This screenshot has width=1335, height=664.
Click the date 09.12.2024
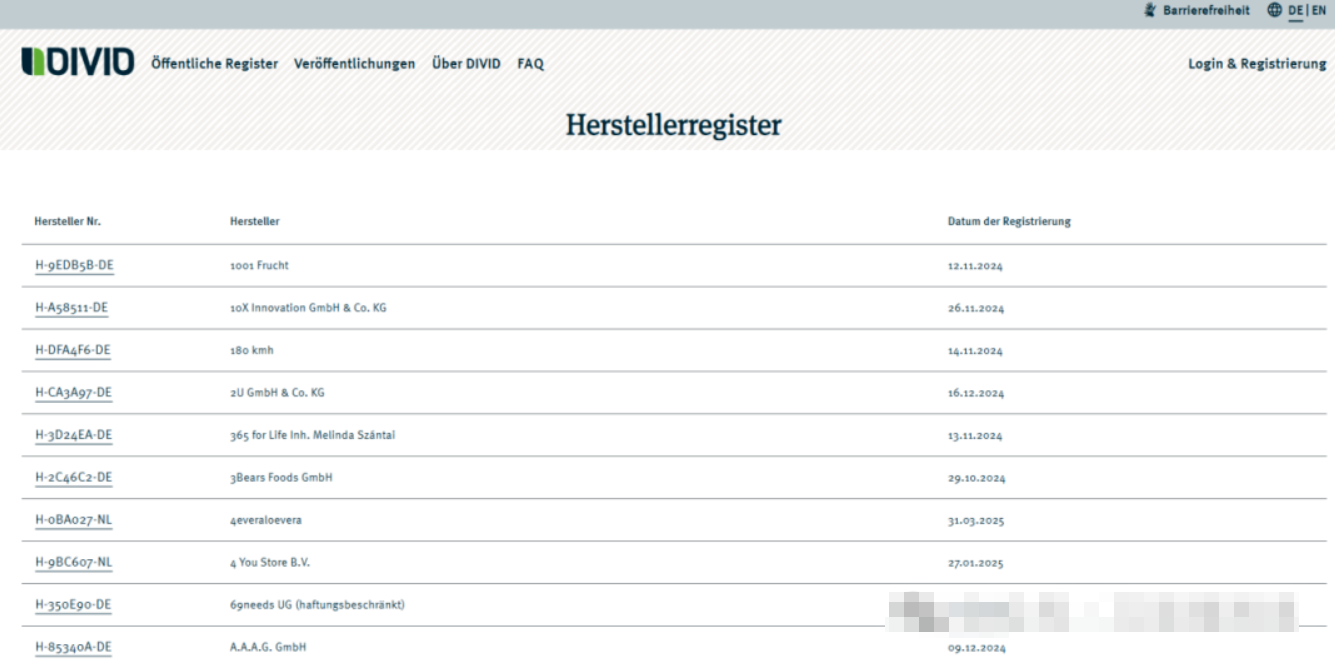(976, 649)
